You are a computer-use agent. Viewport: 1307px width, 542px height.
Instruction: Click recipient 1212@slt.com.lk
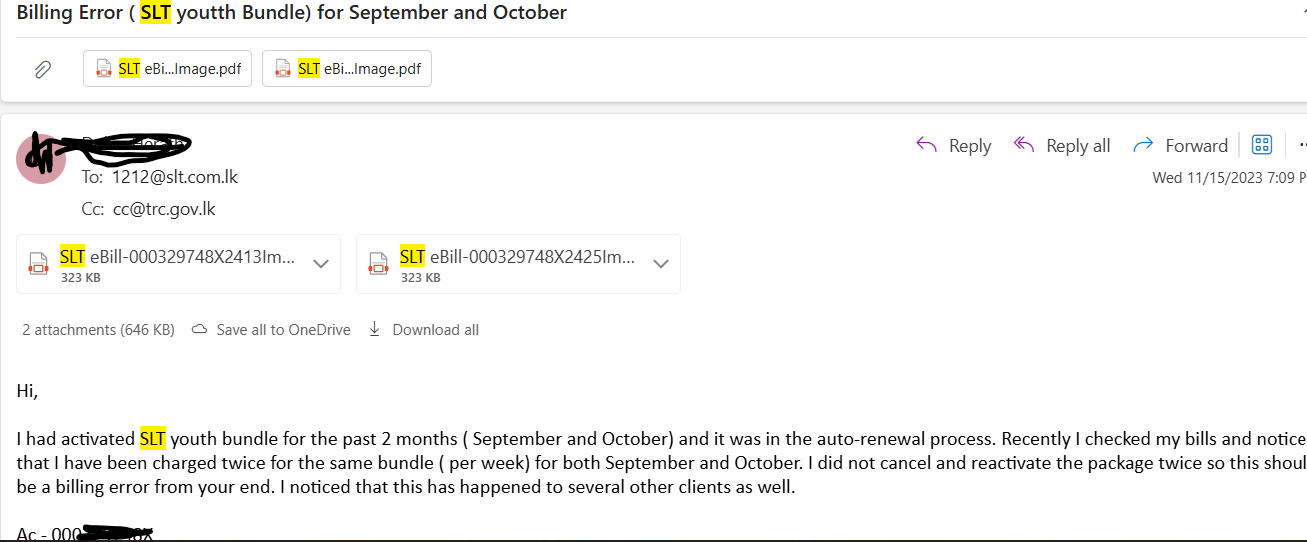click(x=175, y=176)
